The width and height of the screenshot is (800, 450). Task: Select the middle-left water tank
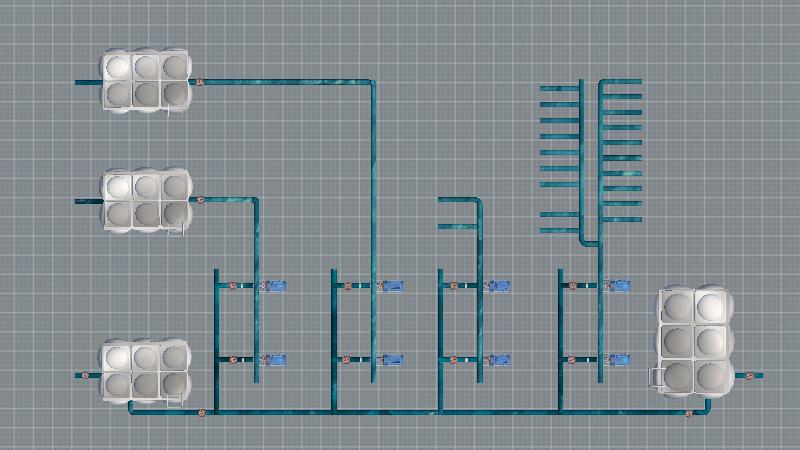point(146,201)
